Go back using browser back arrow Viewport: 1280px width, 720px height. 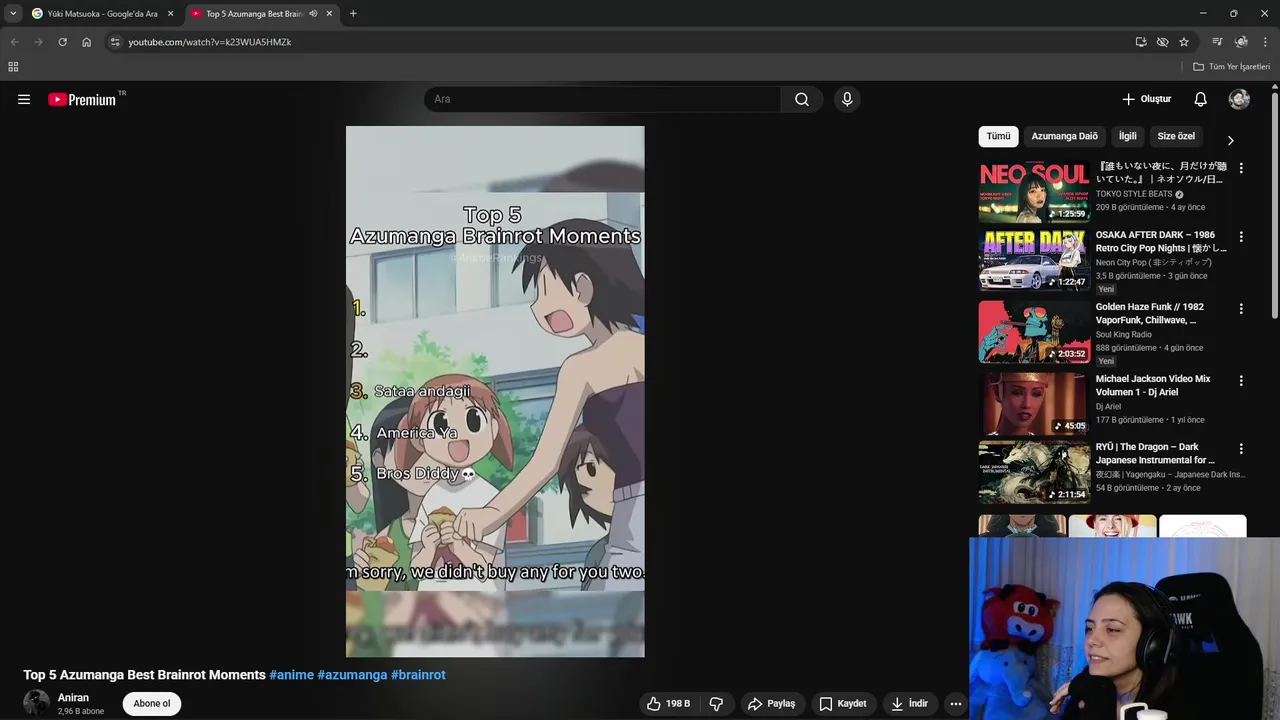[14, 42]
